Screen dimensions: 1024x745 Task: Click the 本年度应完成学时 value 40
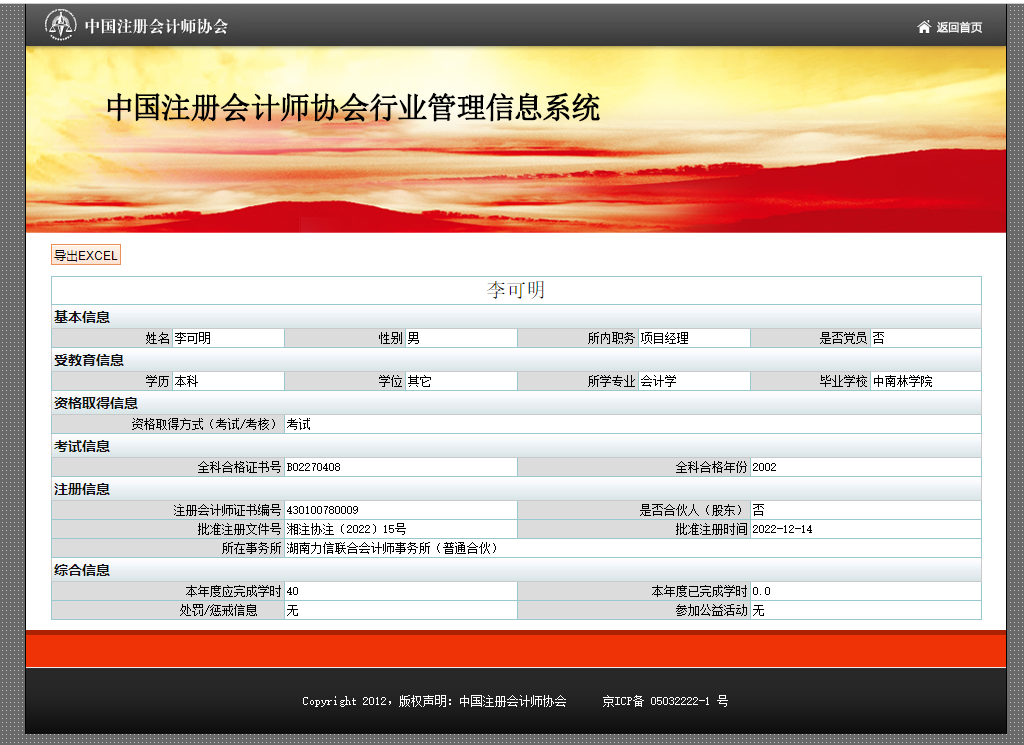pyautogui.click(x=293, y=592)
